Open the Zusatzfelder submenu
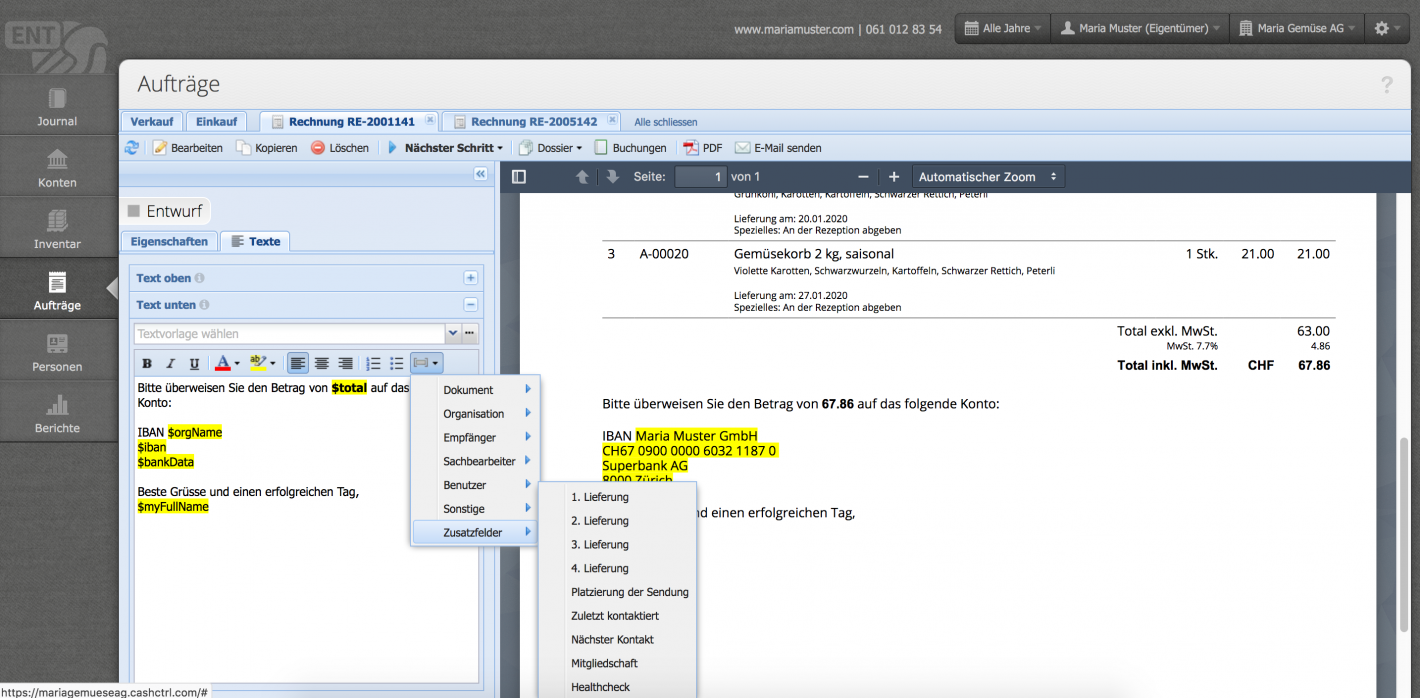 (x=474, y=532)
